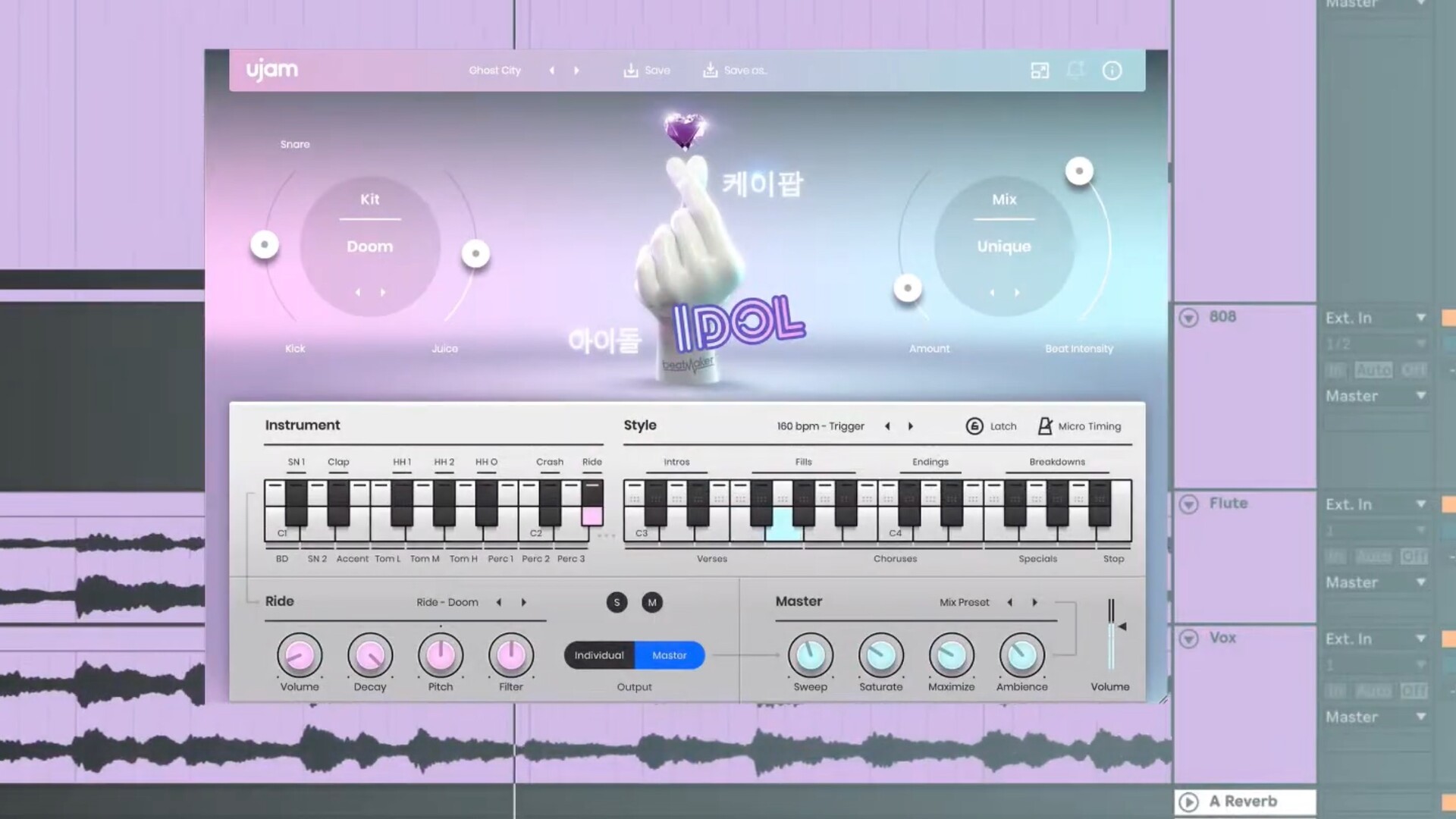Open Vox track Ext. In dropdown

pos(1376,640)
